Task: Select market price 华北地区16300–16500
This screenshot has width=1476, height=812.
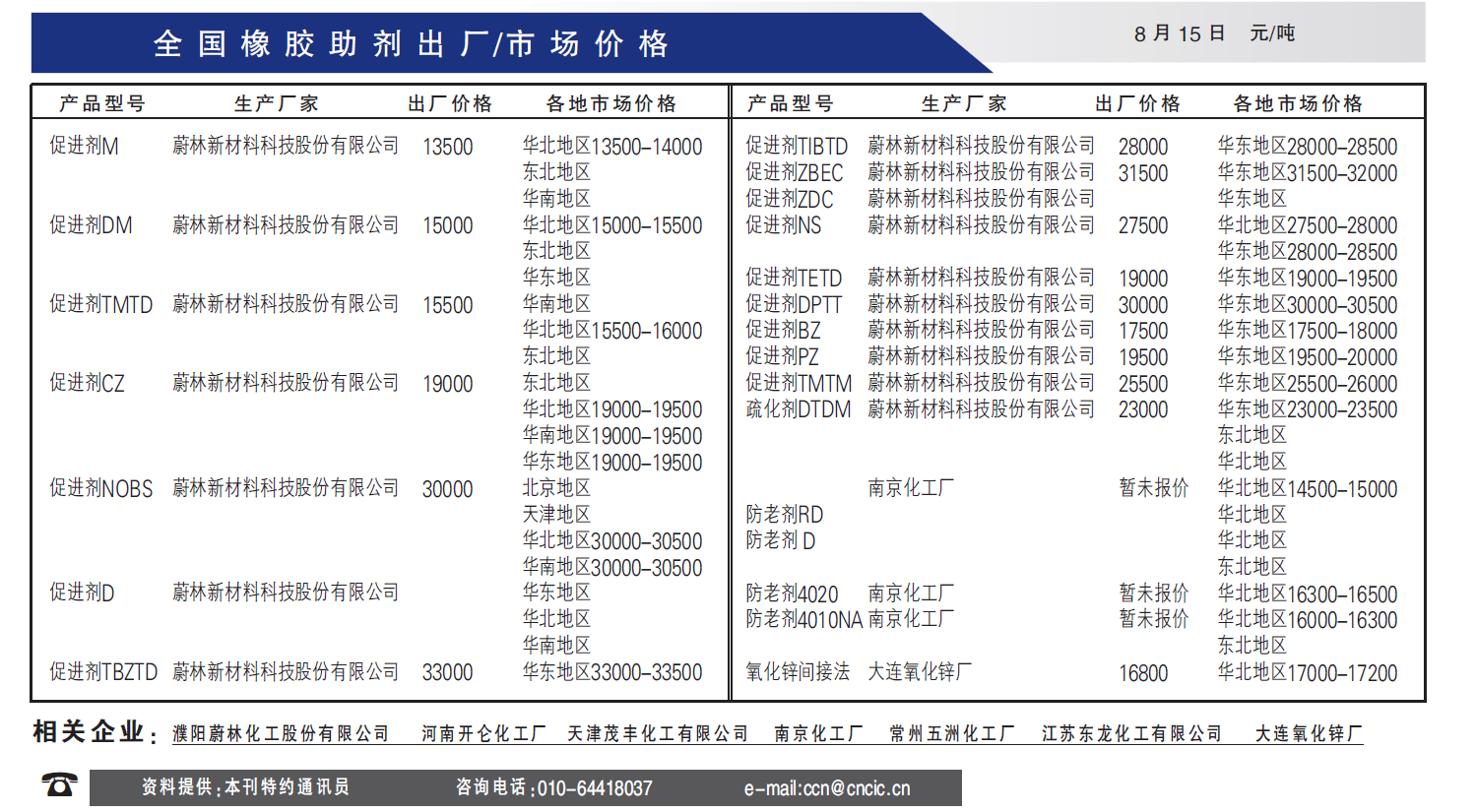Action: pos(1308,594)
